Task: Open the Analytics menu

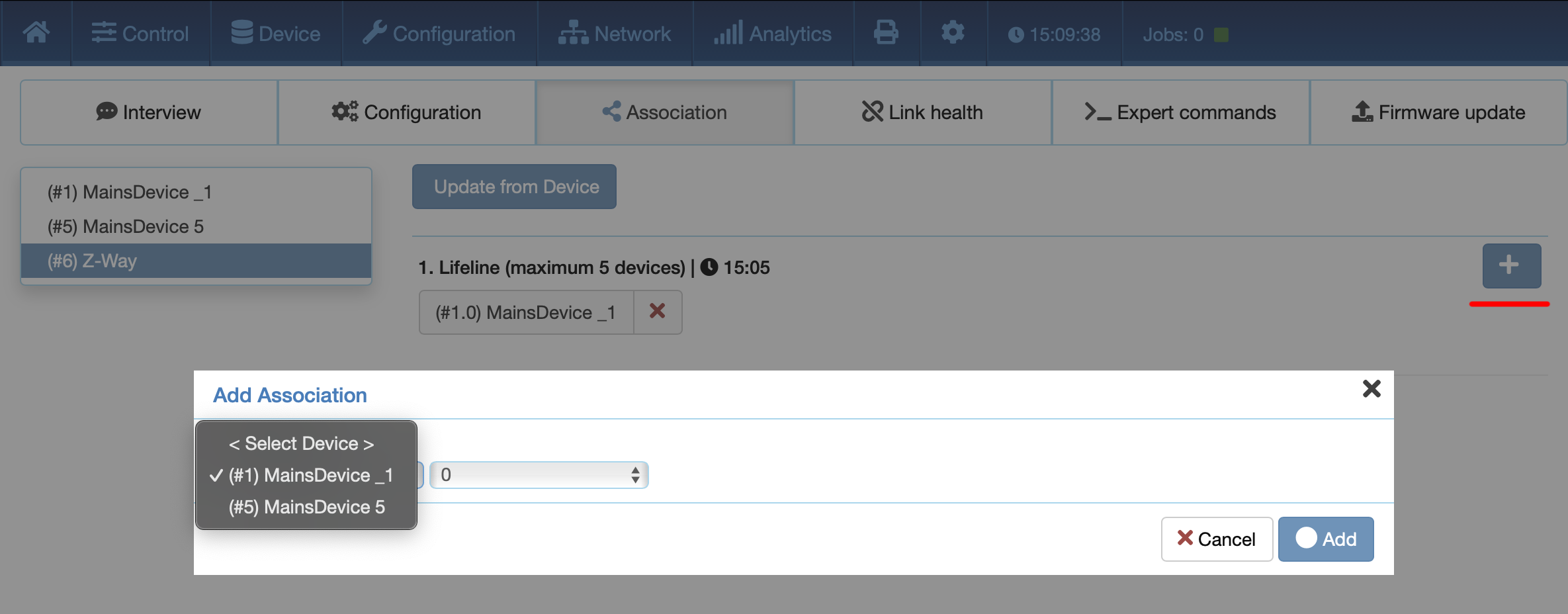Action: [x=773, y=33]
